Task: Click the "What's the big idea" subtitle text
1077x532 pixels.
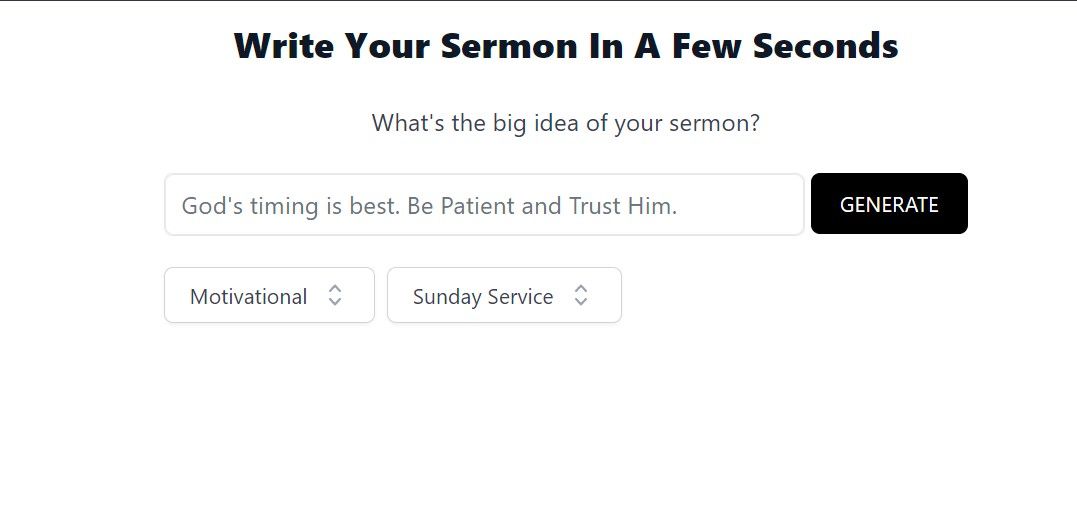Action: coord(565,123)
